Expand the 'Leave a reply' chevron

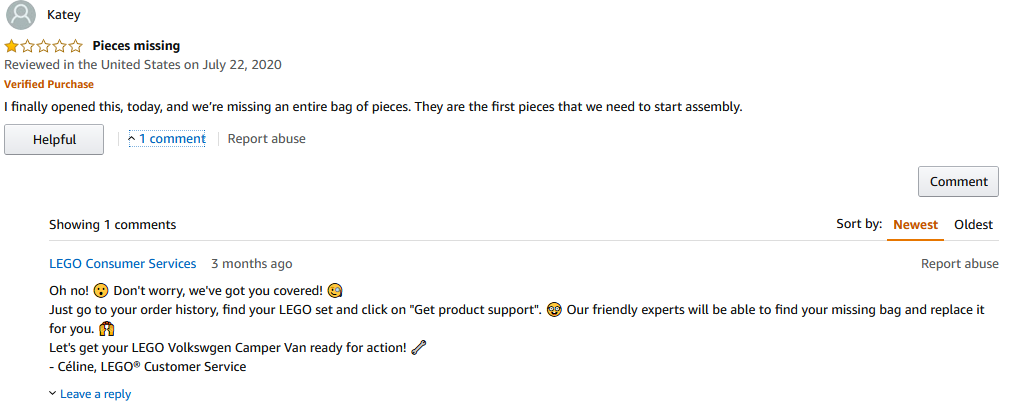click(52, 394)
